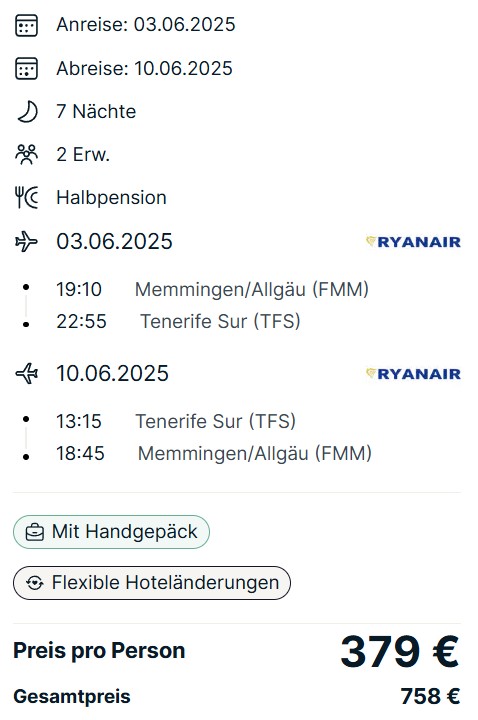
Task: Click the heart icon in Hoteländerungen badge
Action: click(x=34, y=583)
